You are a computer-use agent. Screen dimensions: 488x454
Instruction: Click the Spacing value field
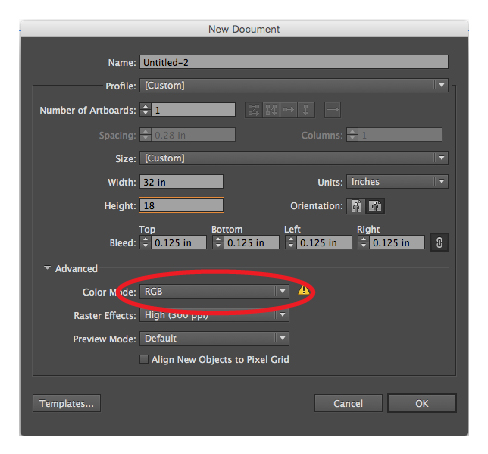194,135
